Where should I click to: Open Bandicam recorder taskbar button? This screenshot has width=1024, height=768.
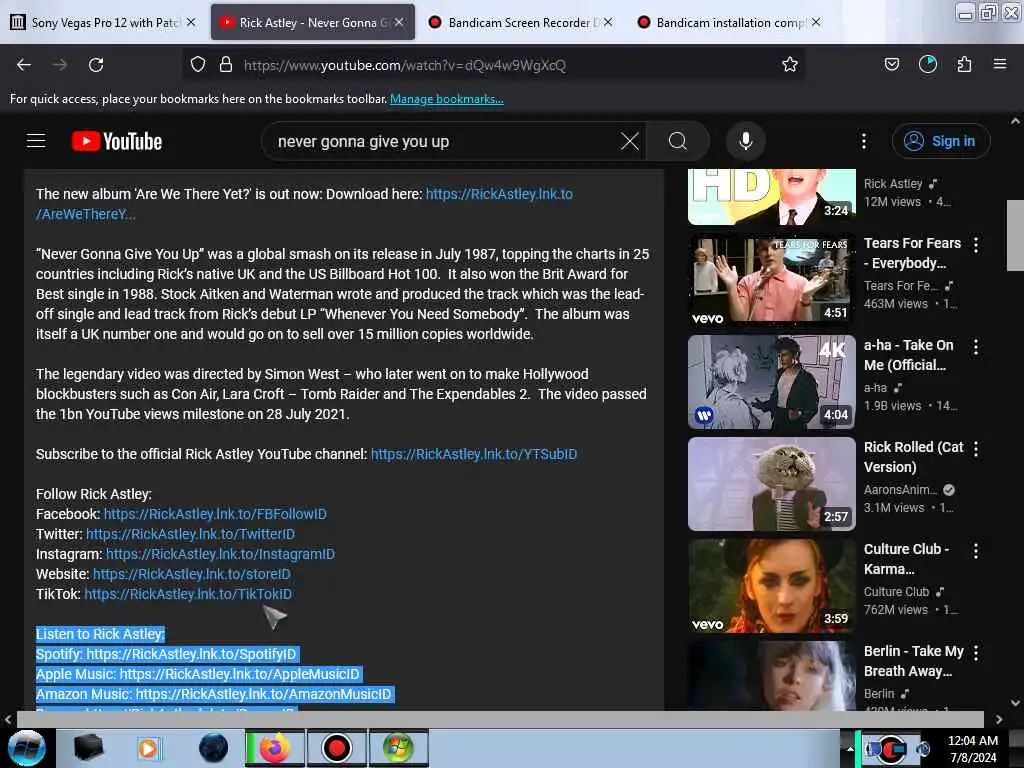click(x=336, y=748)
